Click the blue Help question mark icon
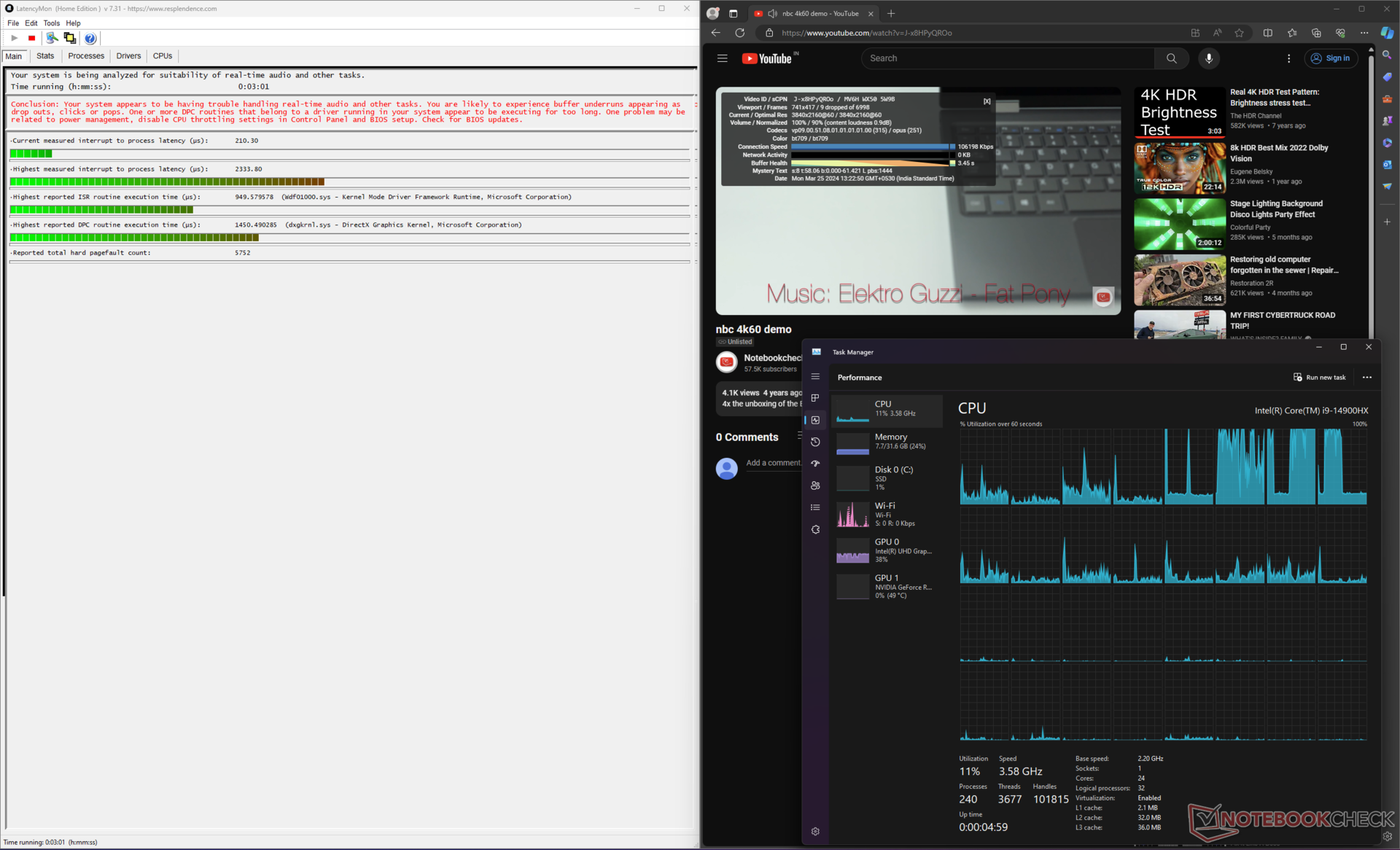The image size is (1400, 850). coord(90,38)
